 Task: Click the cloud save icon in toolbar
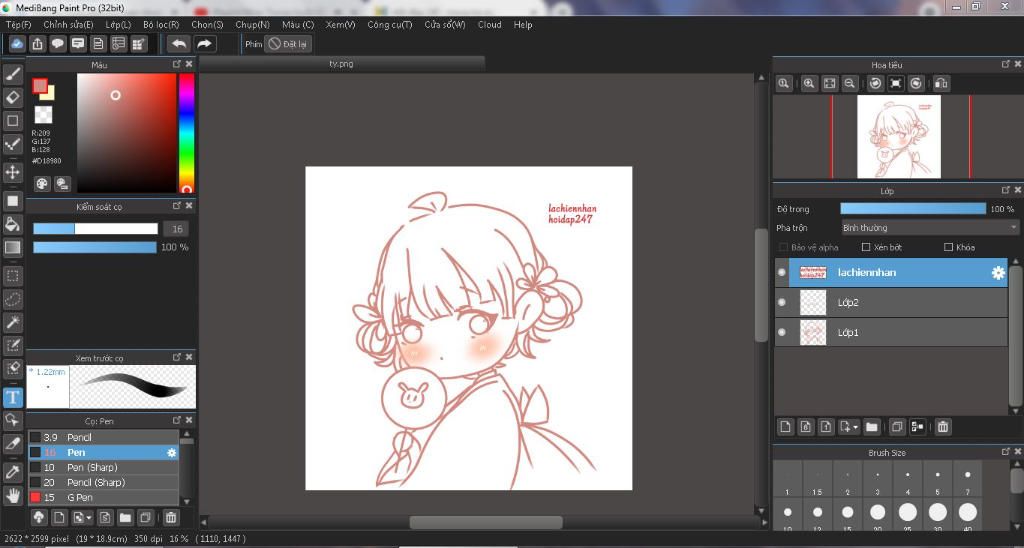click(17, 44)
